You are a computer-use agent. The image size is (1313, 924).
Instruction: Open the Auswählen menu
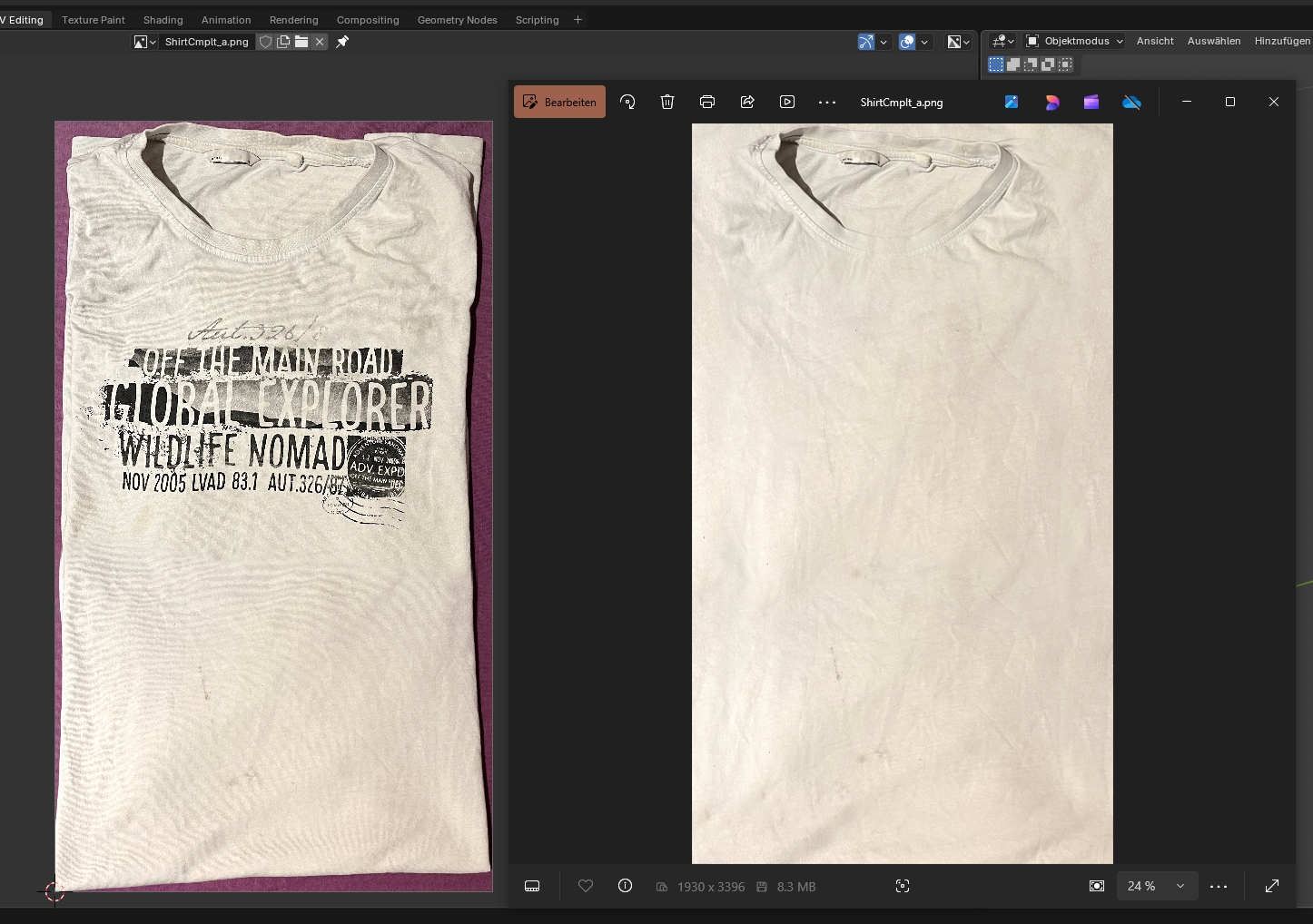pyautogui.click(x=1213, y=41)
